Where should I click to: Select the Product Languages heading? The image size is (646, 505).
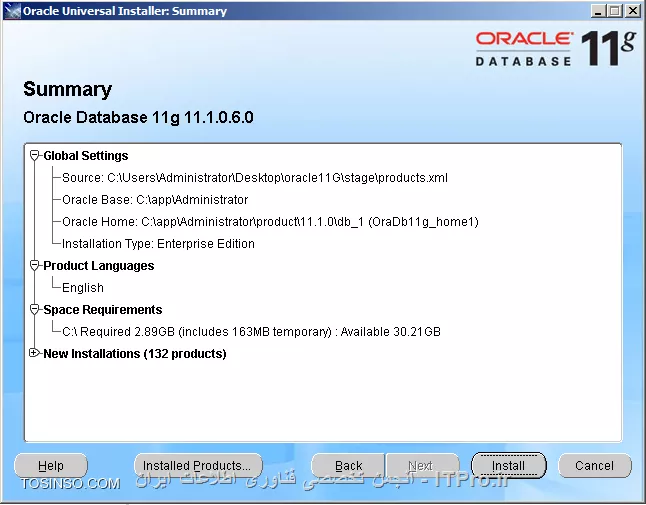tap(98, 266)
